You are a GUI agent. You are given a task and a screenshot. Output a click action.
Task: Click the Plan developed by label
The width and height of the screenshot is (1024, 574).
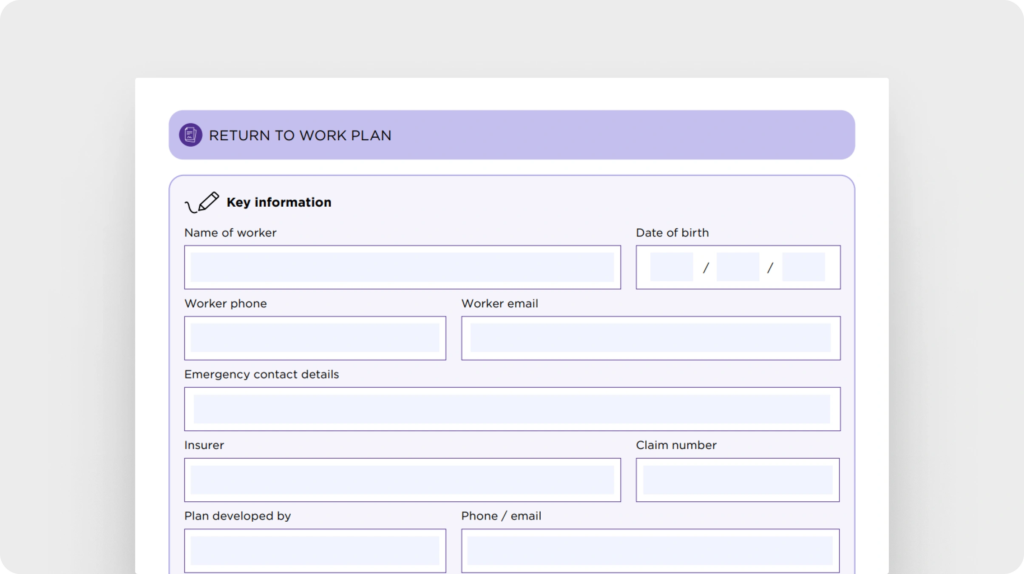point(238,516)
